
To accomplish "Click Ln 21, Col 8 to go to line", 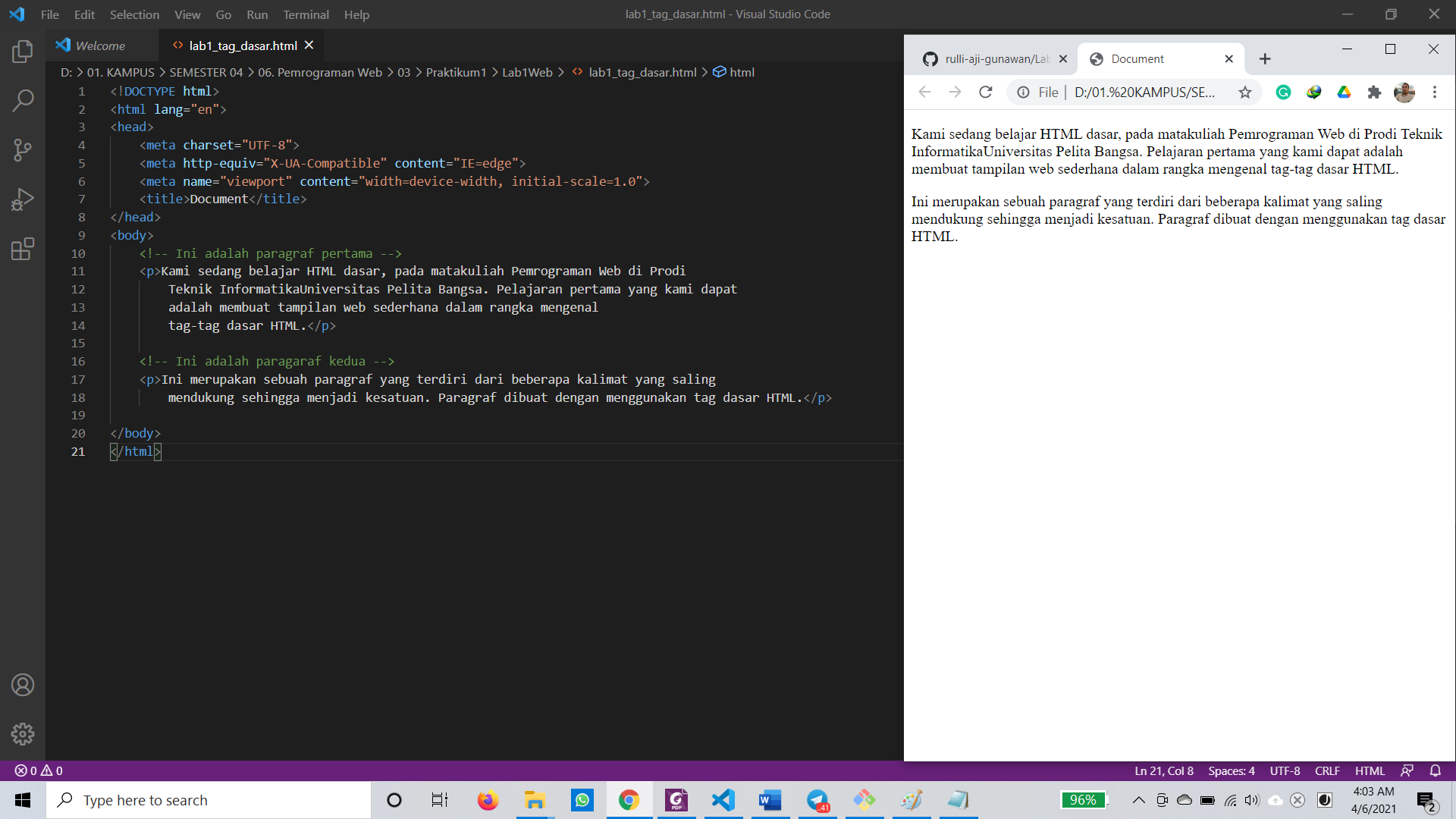I will click(1164, 770).
